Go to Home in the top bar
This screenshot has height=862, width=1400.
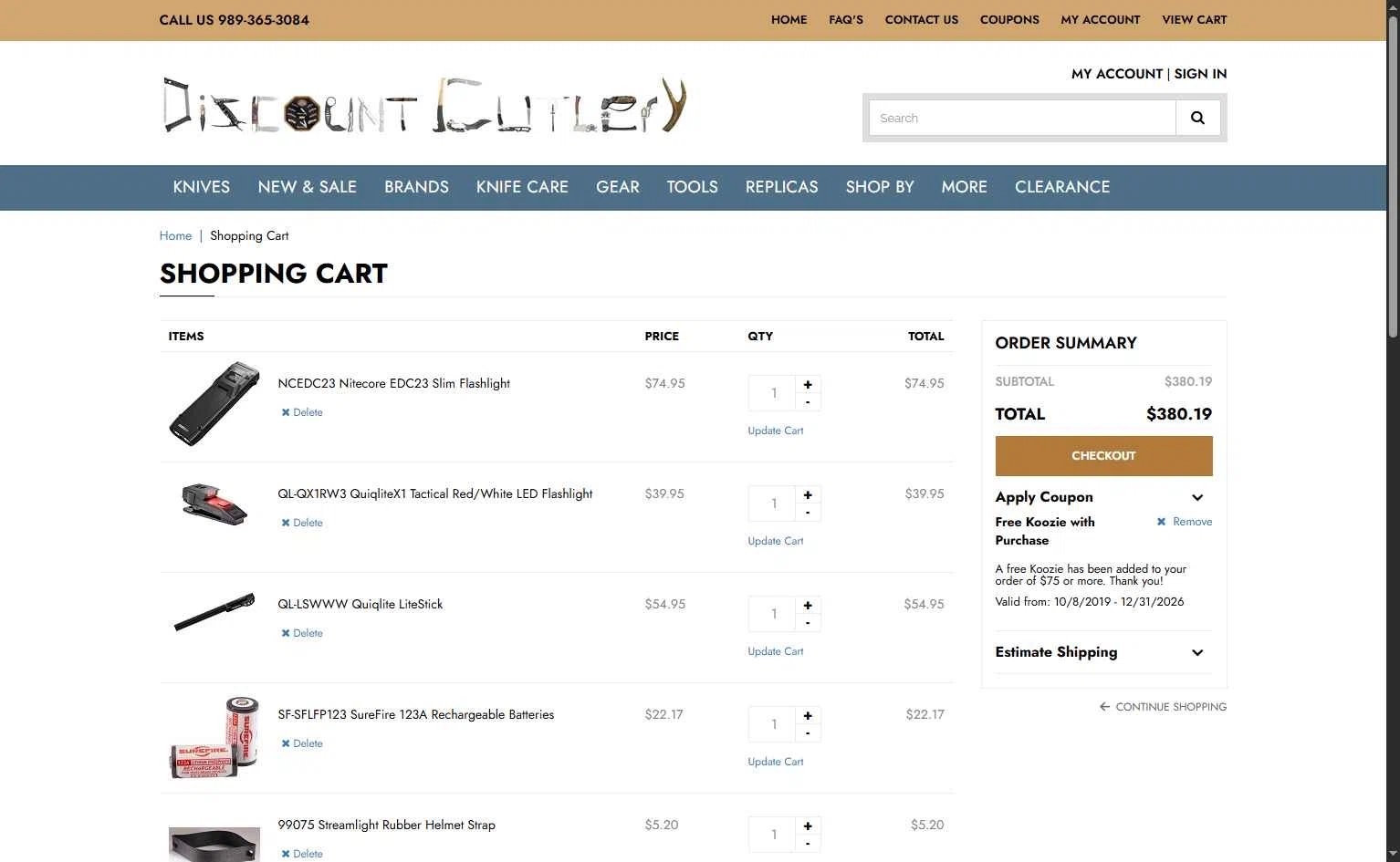(789, 20)
